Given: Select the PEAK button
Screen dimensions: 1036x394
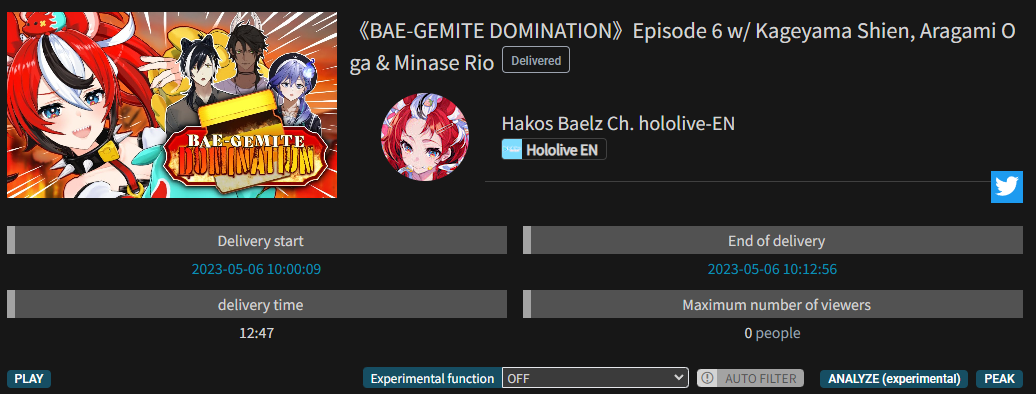Looking at the screenshot, I should tap(999, 379).
